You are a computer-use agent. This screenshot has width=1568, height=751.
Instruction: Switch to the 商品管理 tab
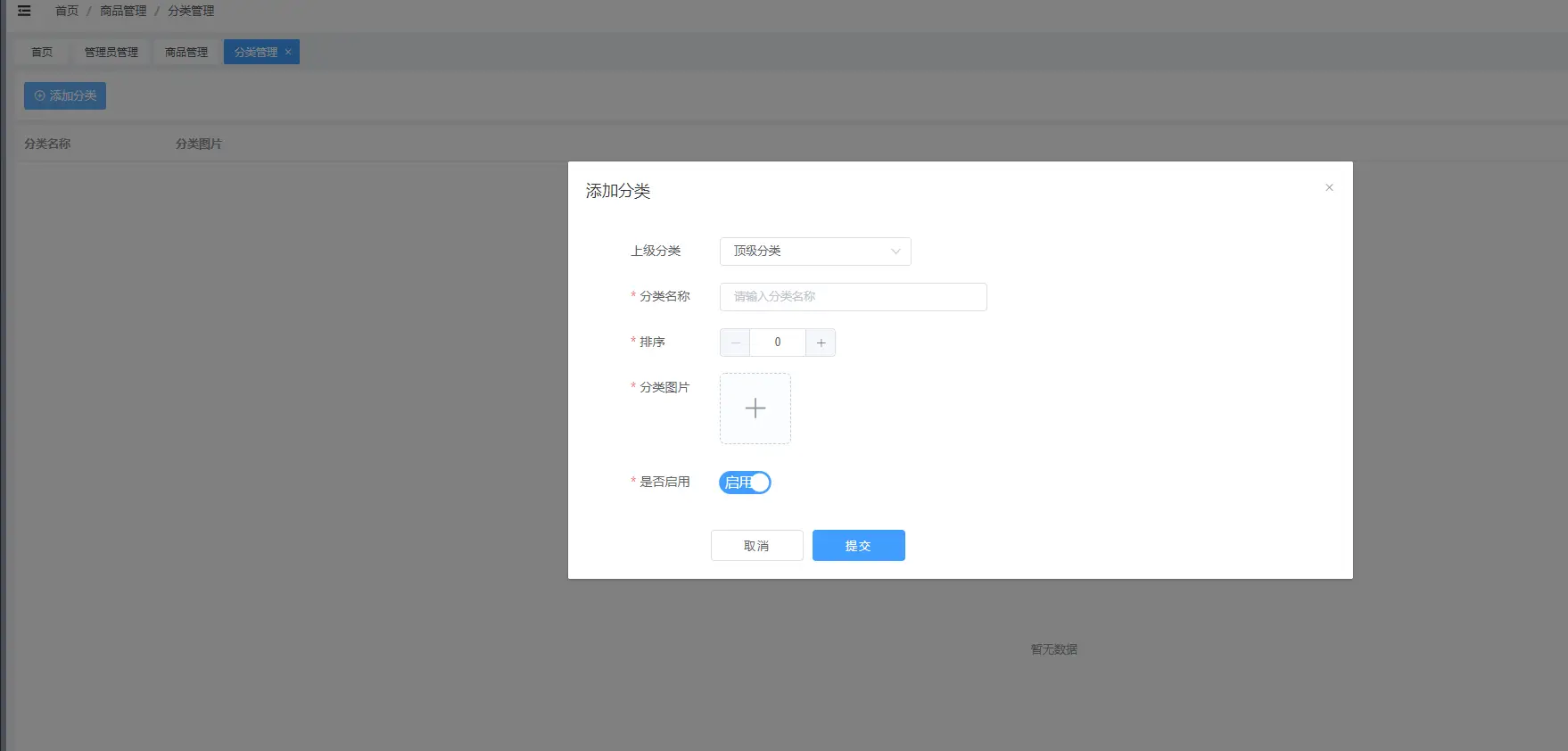pos(186,53)
